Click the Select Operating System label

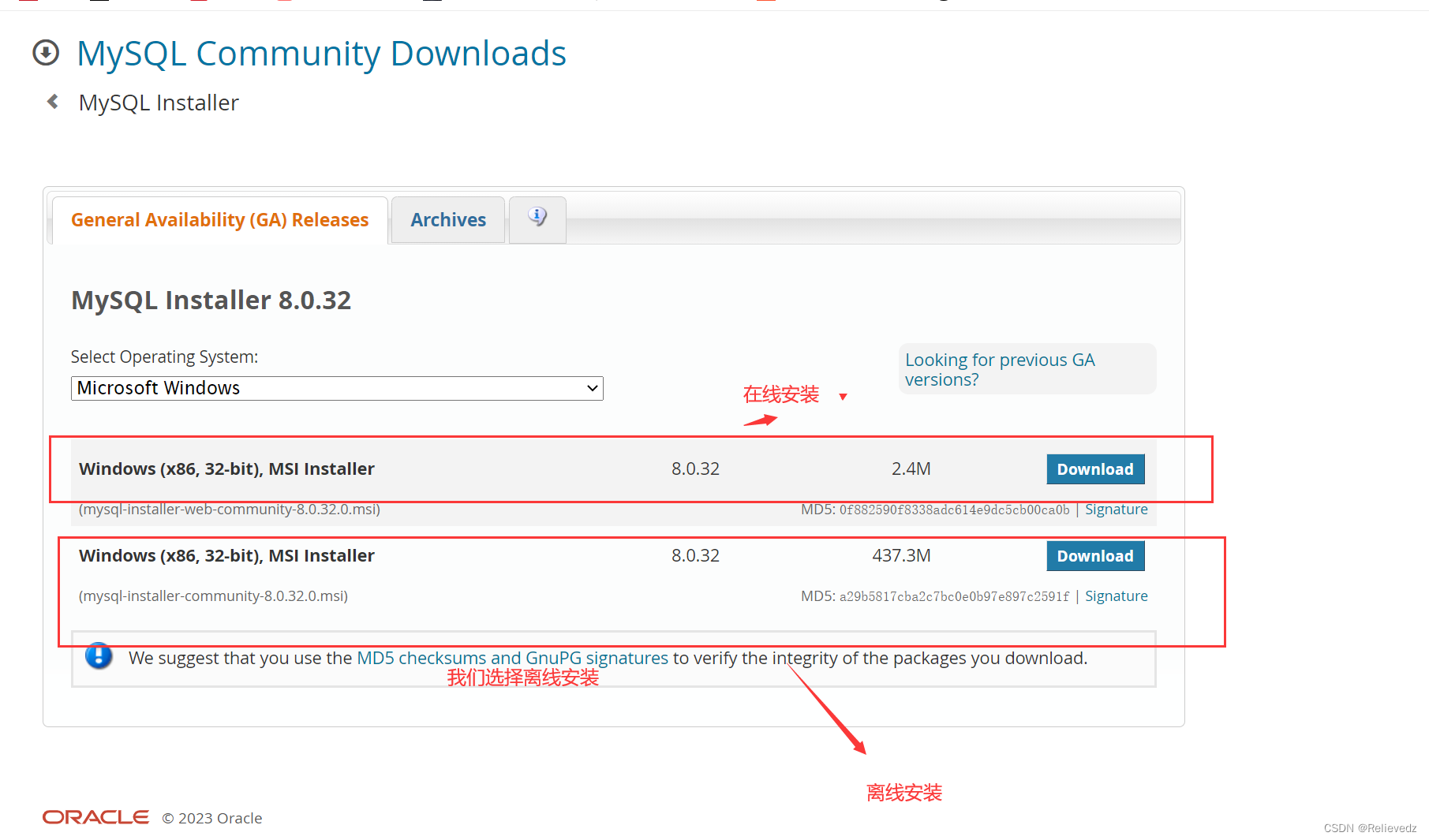point(164,357)
